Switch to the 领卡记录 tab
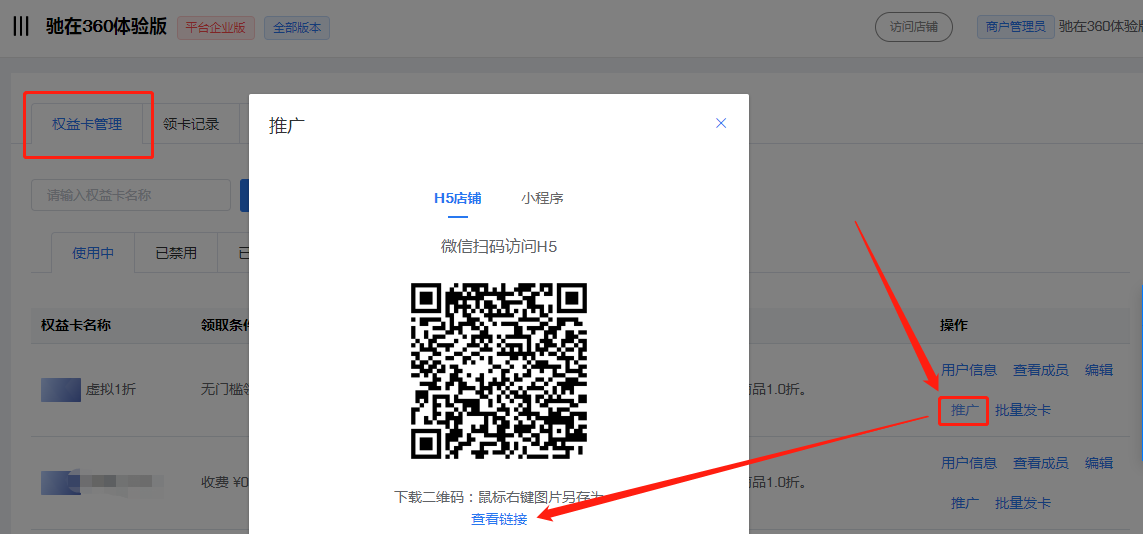 pyautogui.click(x=191, y=124)
